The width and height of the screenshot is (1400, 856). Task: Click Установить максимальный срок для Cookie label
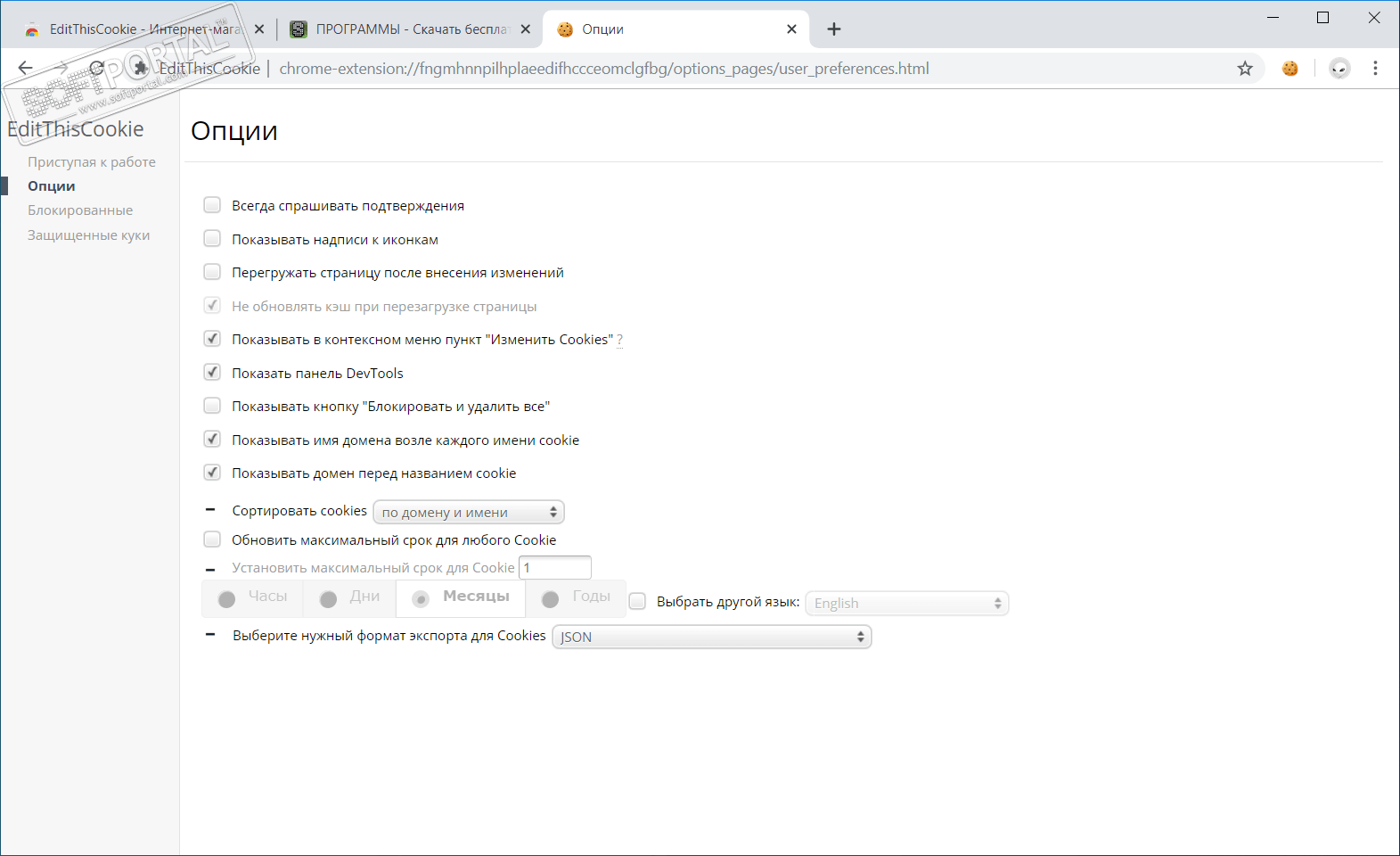(373, 568)
